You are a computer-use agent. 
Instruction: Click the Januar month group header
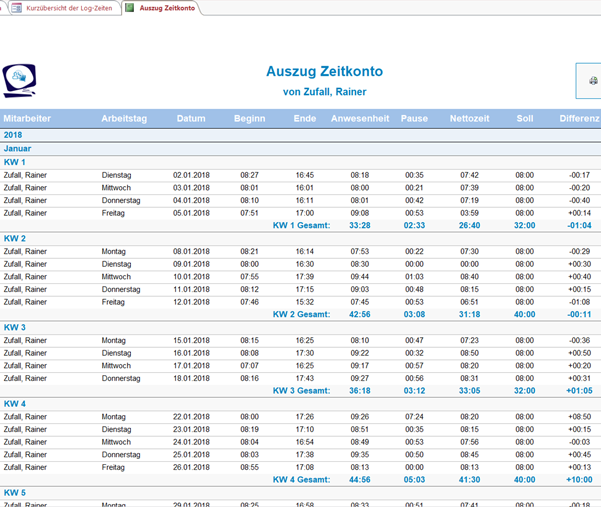click(x=17, y=149)
